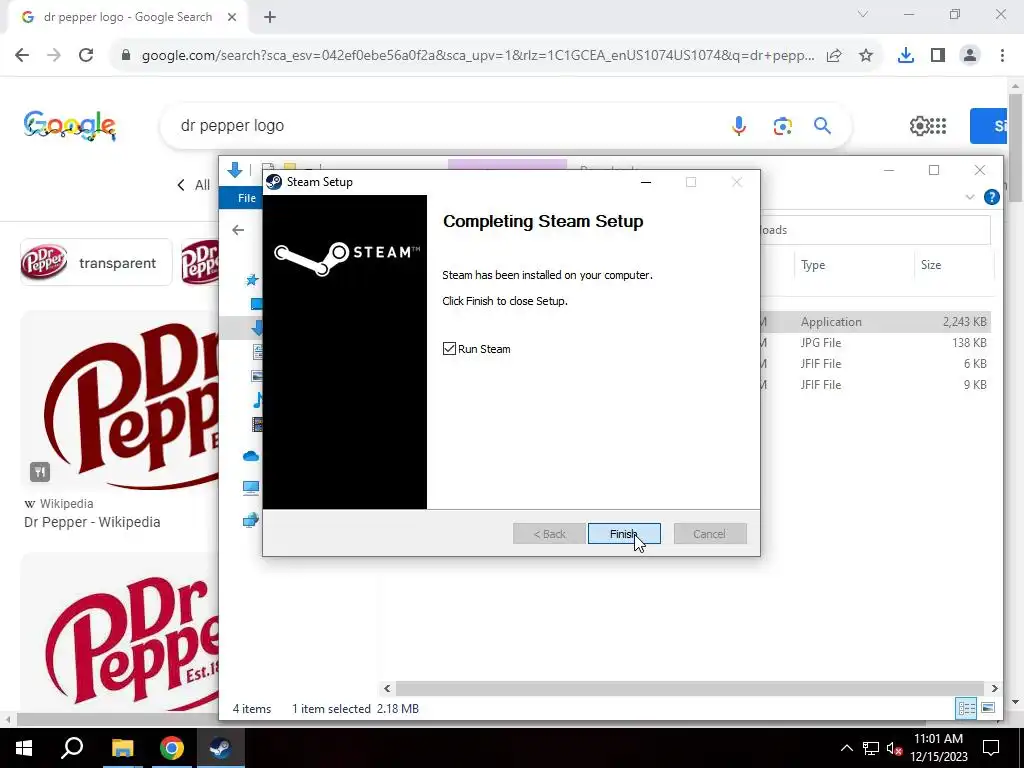Search by voice microphone icon
Image resolution: width=1024 pixels, height=768 pixels.
(x=739, y=125)
